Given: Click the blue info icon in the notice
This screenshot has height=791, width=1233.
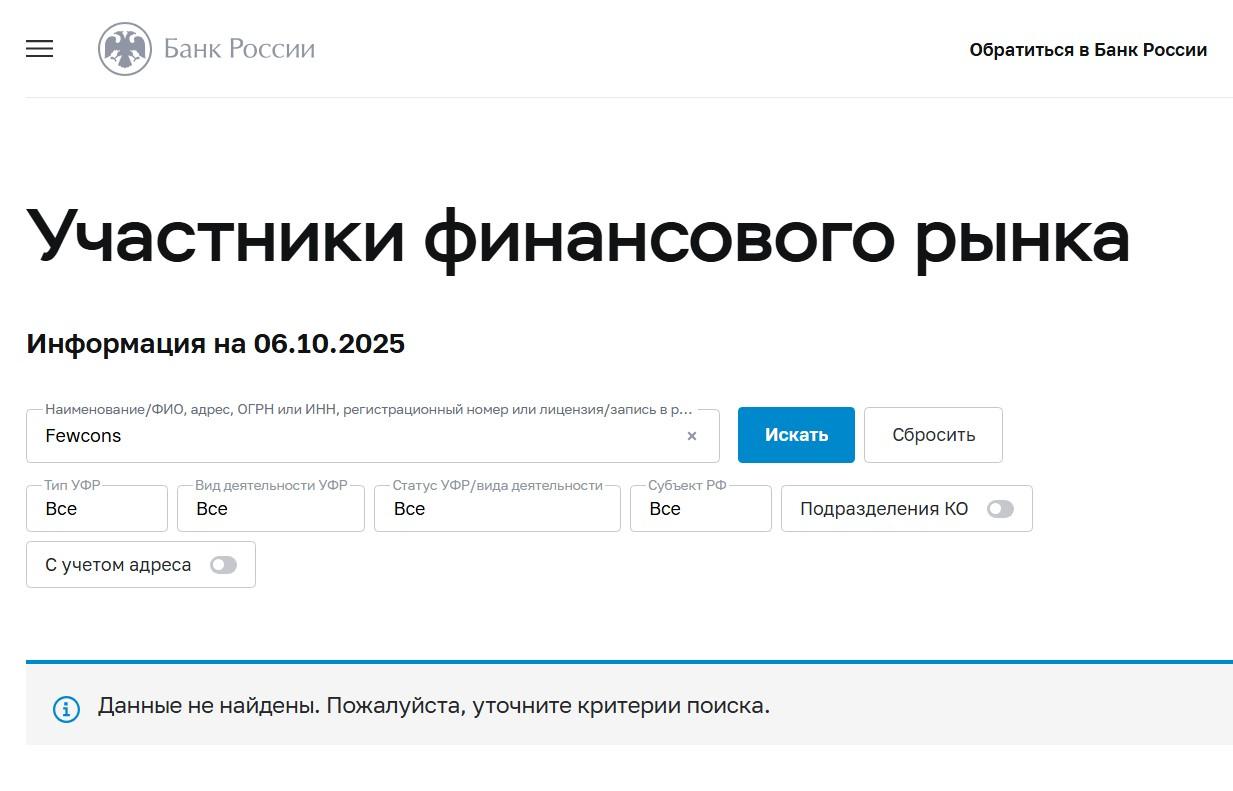Looking at the screenshot, I should click(x=66, y=709).
